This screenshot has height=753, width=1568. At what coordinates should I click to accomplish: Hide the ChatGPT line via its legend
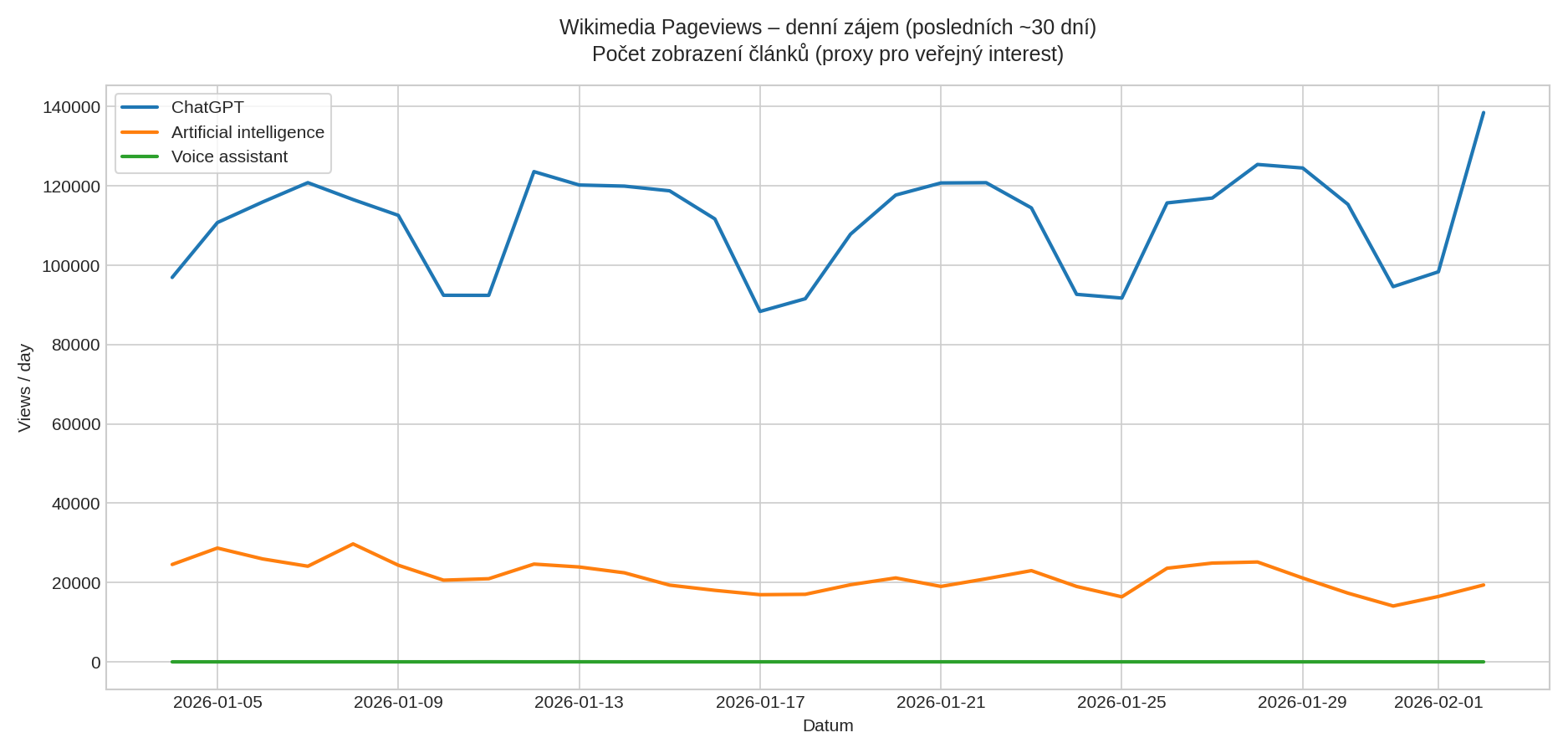point(207,107)
